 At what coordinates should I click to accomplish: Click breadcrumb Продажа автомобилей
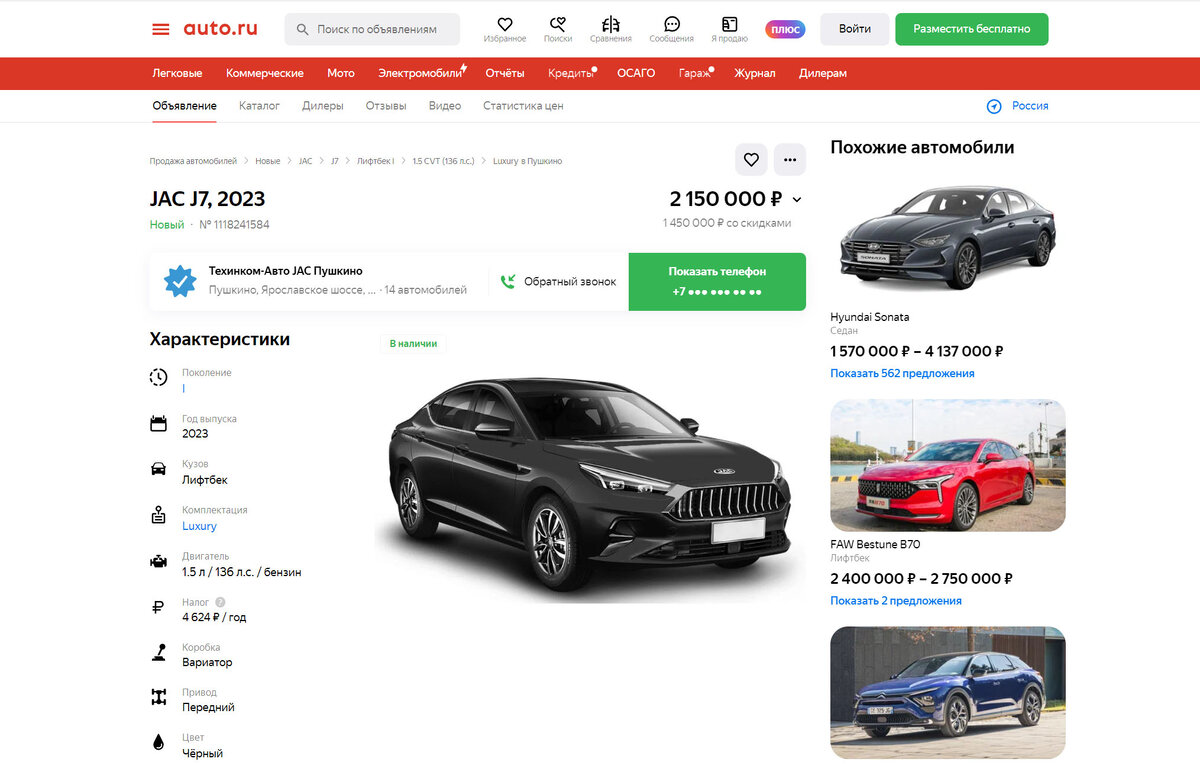point(194,161)
